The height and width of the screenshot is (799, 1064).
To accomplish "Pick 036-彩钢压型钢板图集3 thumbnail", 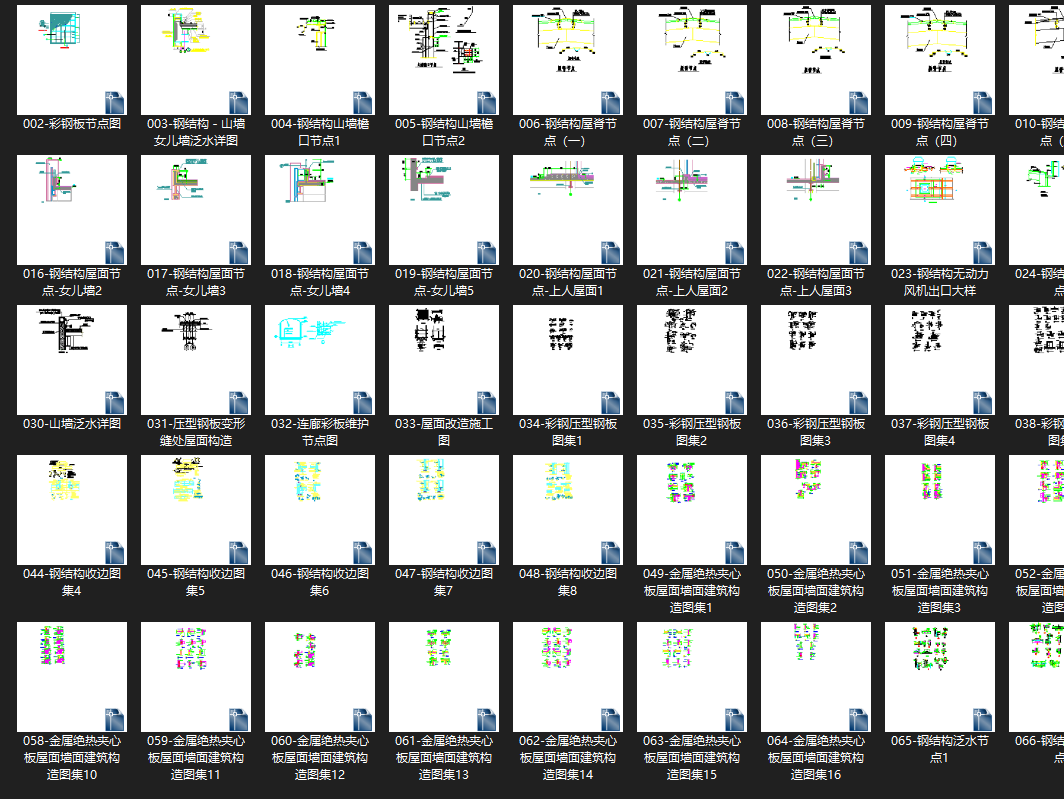I will click(816, 360).
